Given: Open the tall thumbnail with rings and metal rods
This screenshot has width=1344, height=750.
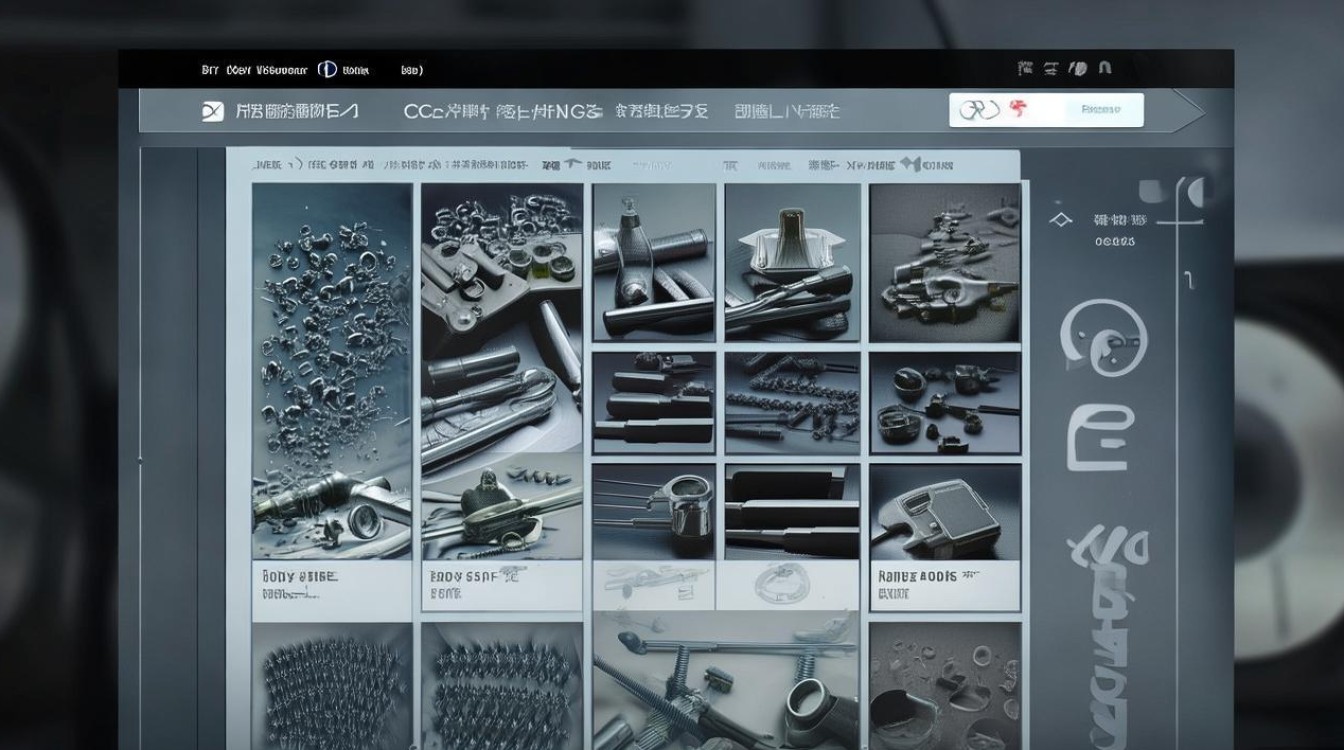Looking at the screenshot, I should 501,372.
